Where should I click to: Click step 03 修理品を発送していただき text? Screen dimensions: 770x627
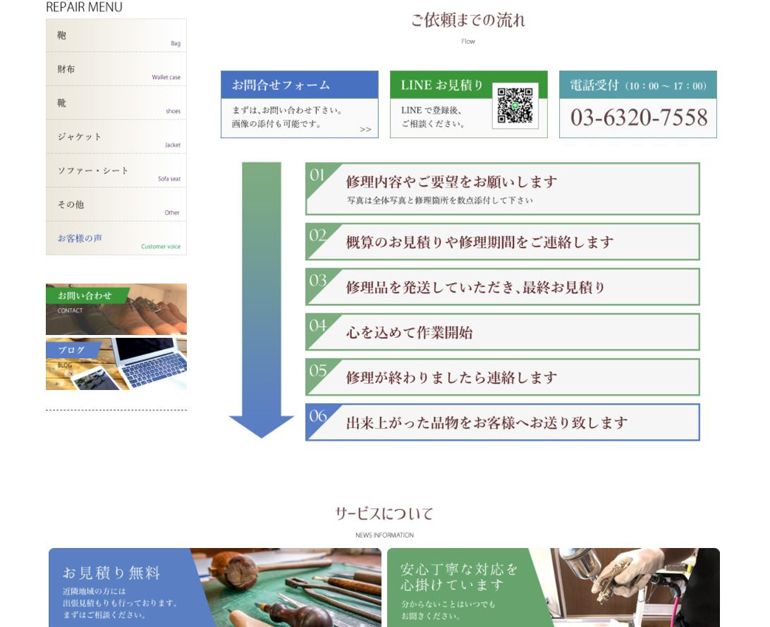(475, 287)
